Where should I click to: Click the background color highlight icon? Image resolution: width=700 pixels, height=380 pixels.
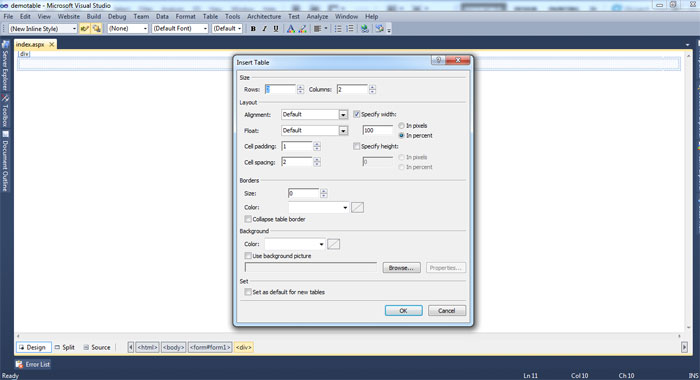pos(302,29)
